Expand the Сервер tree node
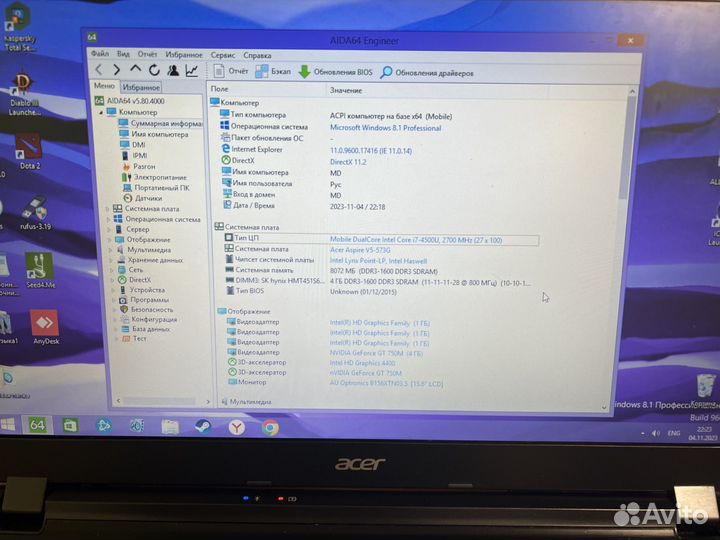Image resolution: width=720 pixels, height=540 pixels. point(109,229)
